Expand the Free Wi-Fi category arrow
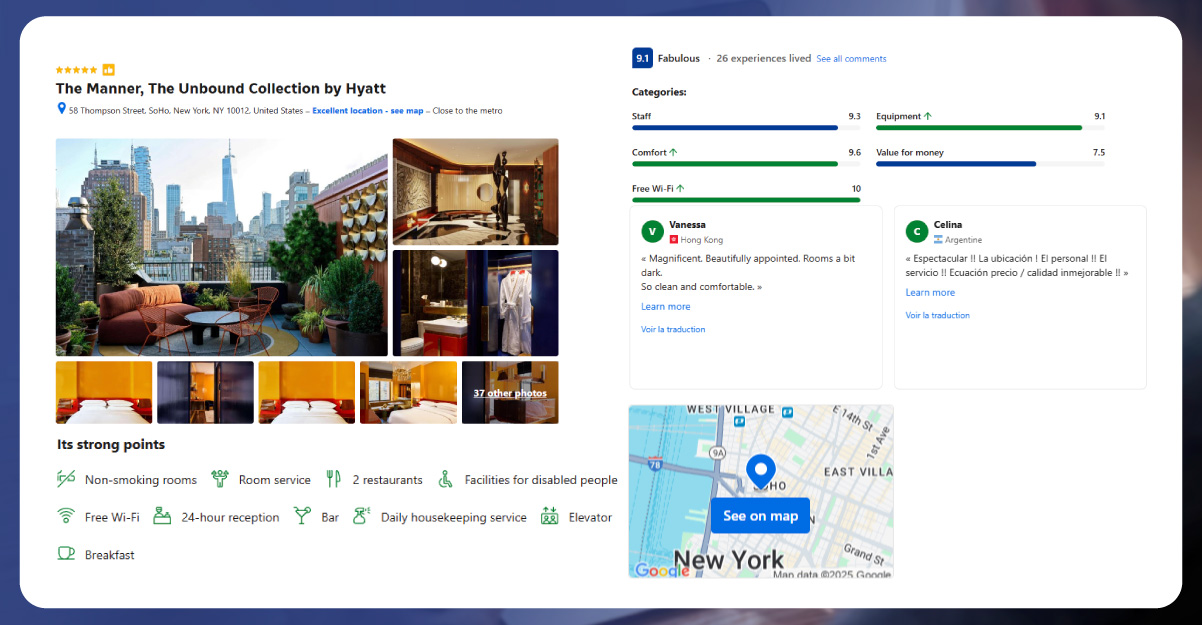This screenshot has height=625, width=1202. 682,187
